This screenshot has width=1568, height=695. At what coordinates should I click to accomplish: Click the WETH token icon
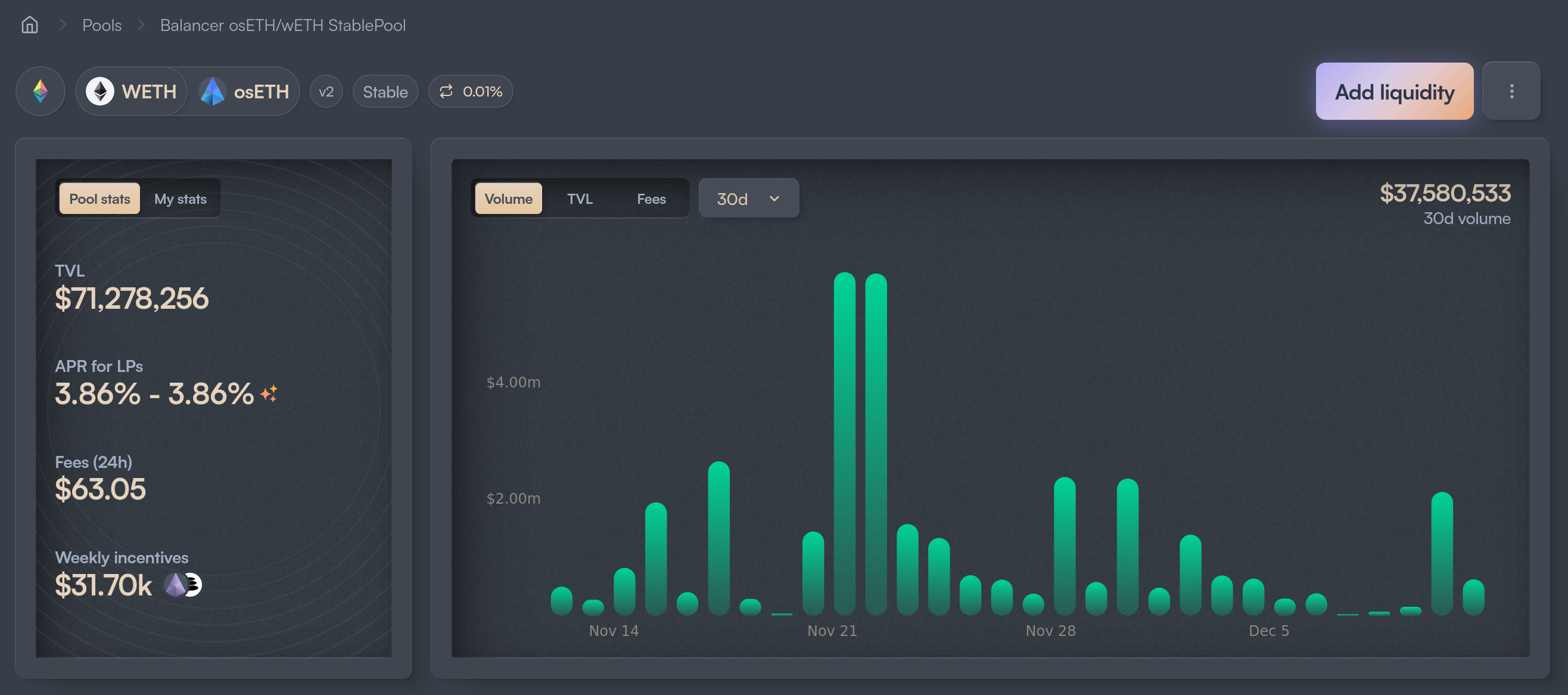coord(100,91)
